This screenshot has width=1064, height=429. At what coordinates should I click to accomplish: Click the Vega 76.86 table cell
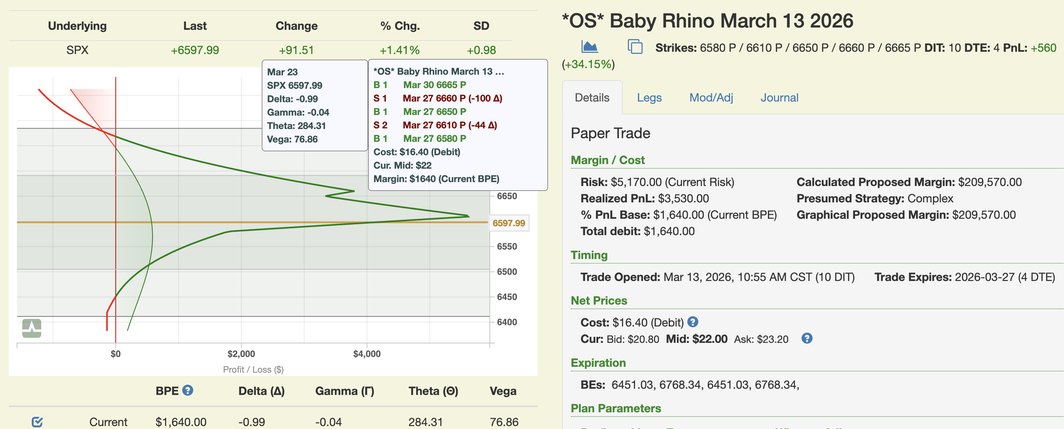click(x=504, y=422)
